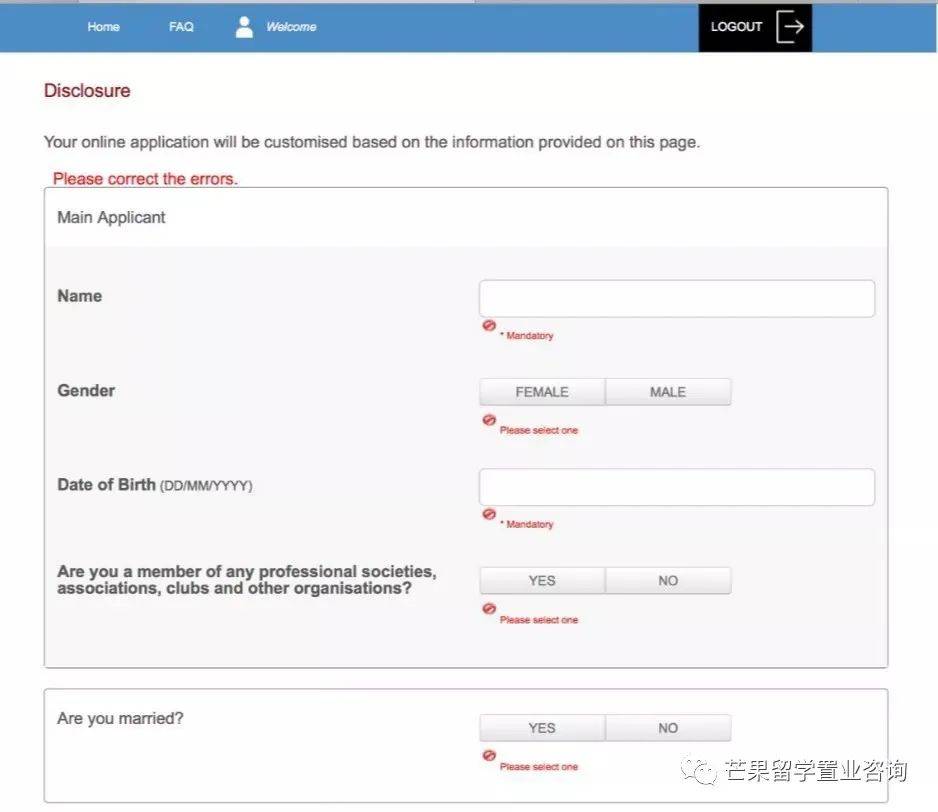
Task: Focus the Name text field
Action: point(676,299)
